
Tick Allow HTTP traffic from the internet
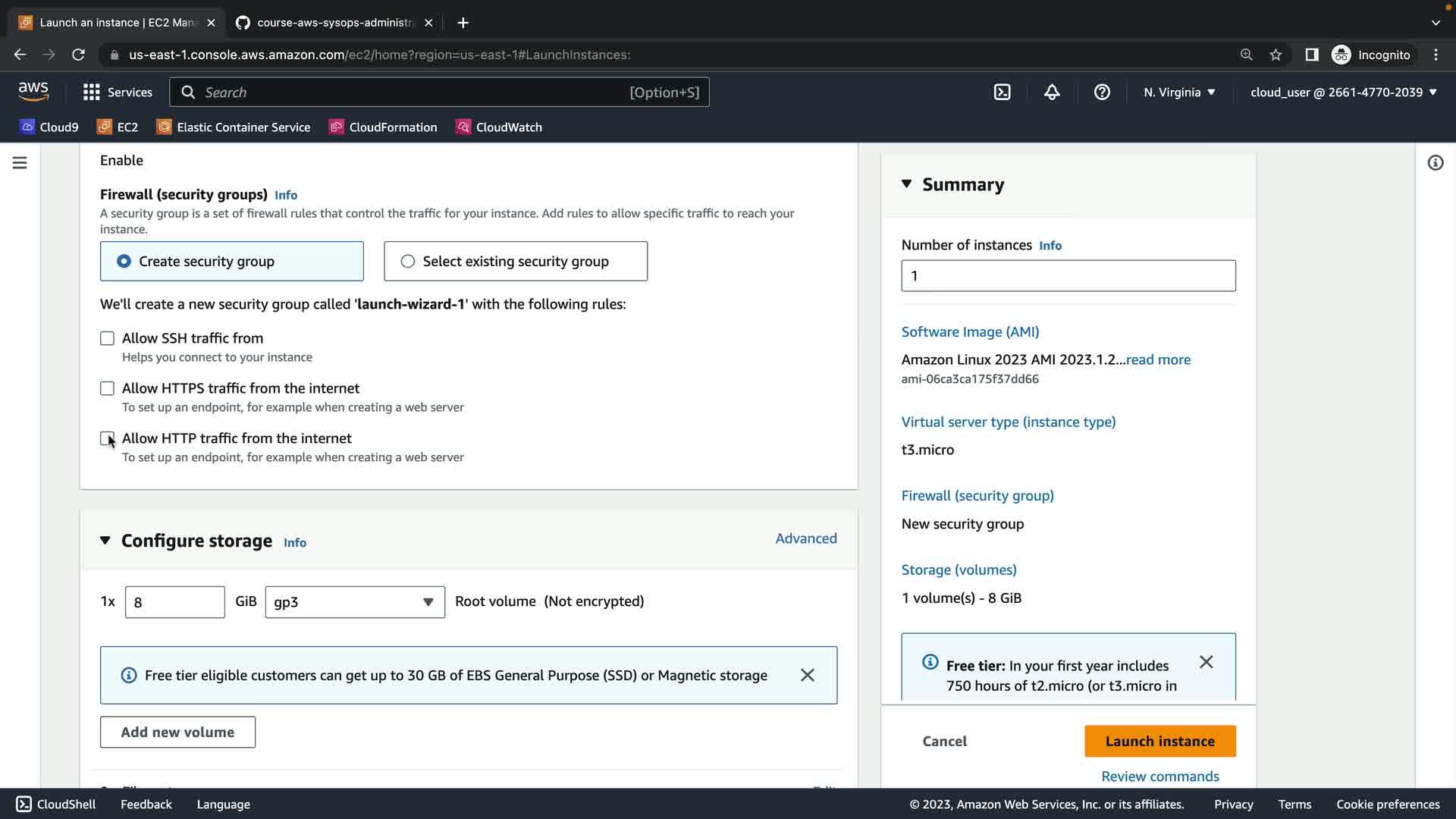pyautogui.click(x=107, y=438)
